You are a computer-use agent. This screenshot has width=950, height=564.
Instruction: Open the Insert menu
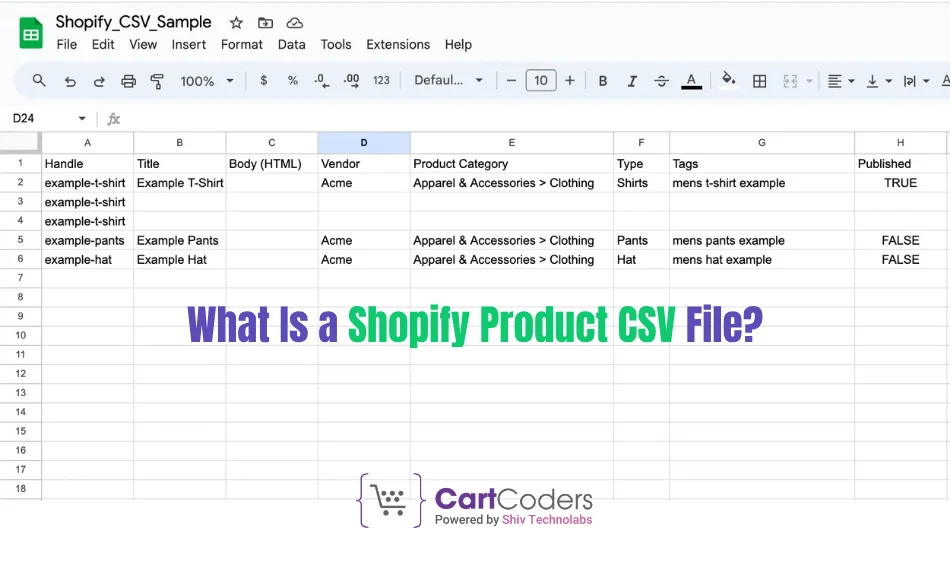pyautogui.click(x=188, y=44)
